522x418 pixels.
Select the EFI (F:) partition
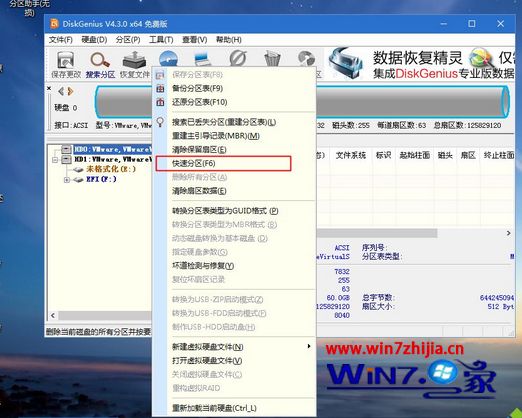tap(101, 179)
